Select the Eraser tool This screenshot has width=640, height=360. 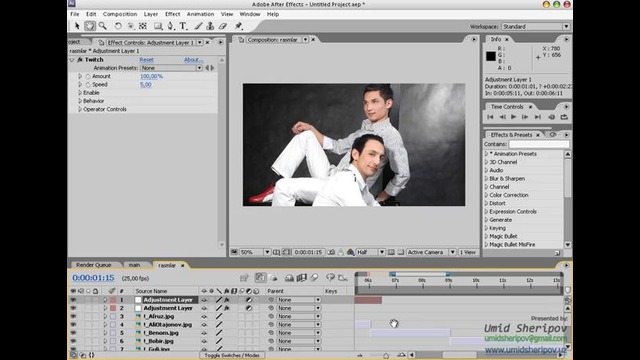point(223,26)
